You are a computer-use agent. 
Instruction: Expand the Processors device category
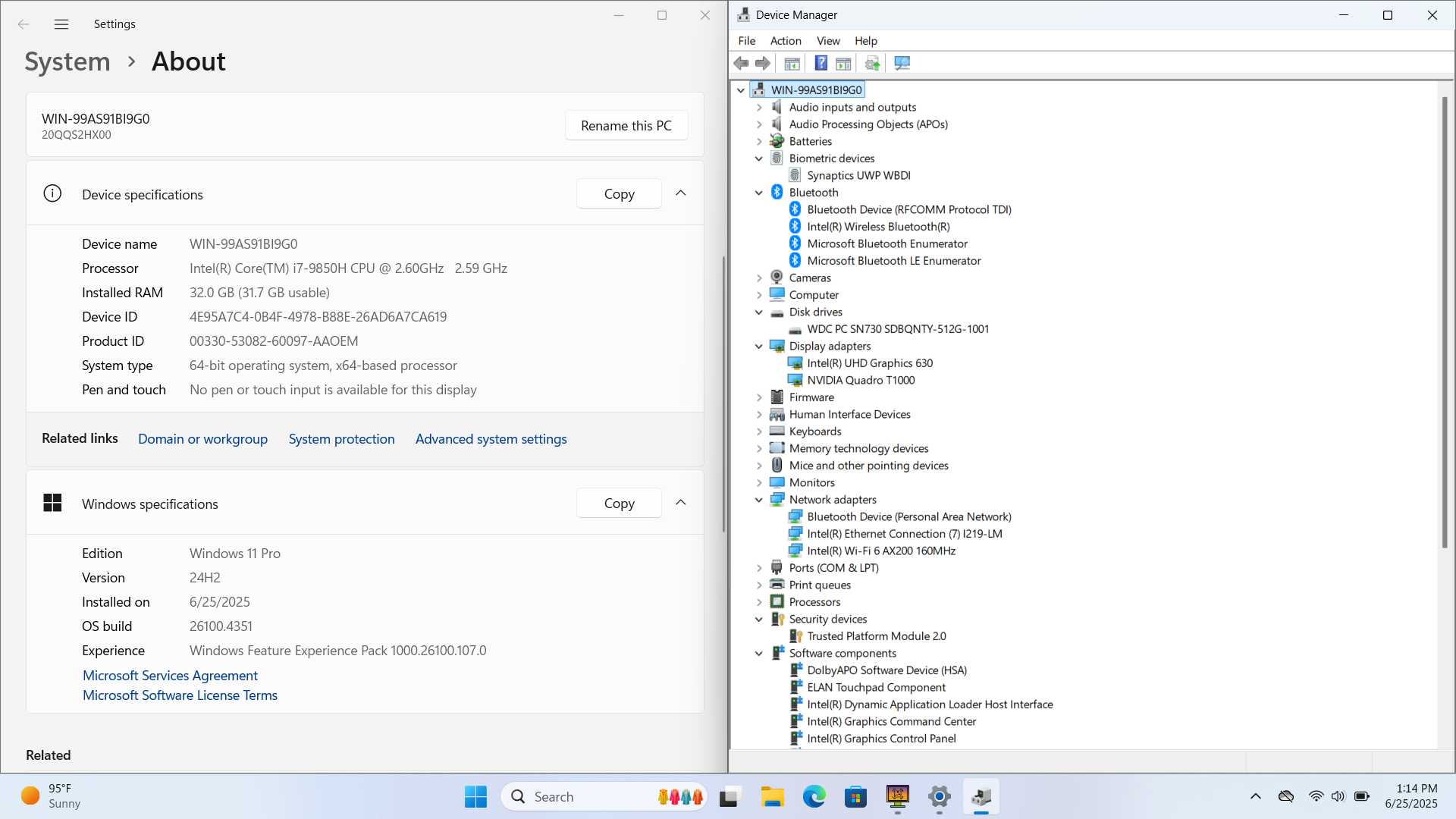[759, 602]
